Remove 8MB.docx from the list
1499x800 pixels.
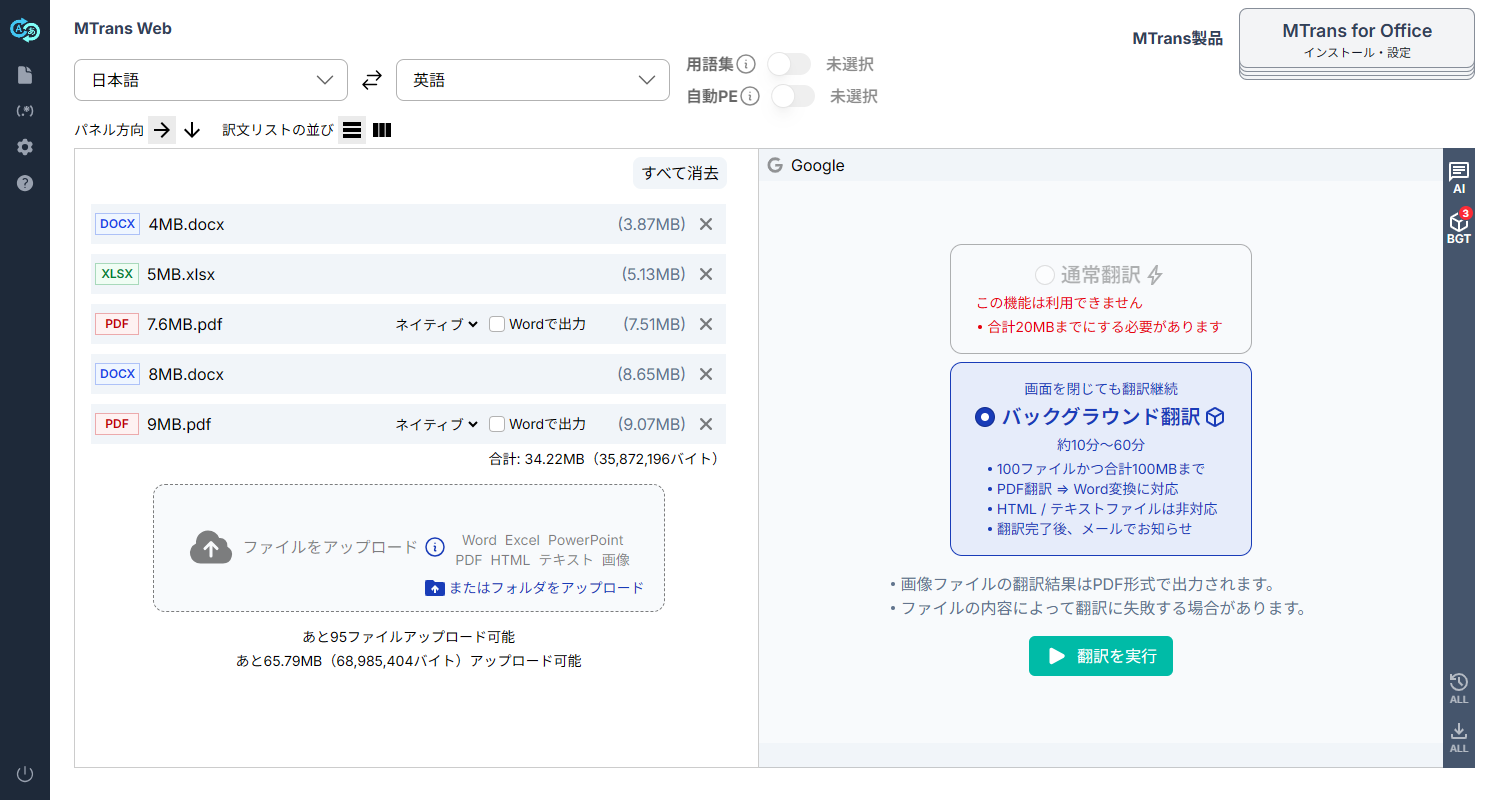[x=706, y=374]
